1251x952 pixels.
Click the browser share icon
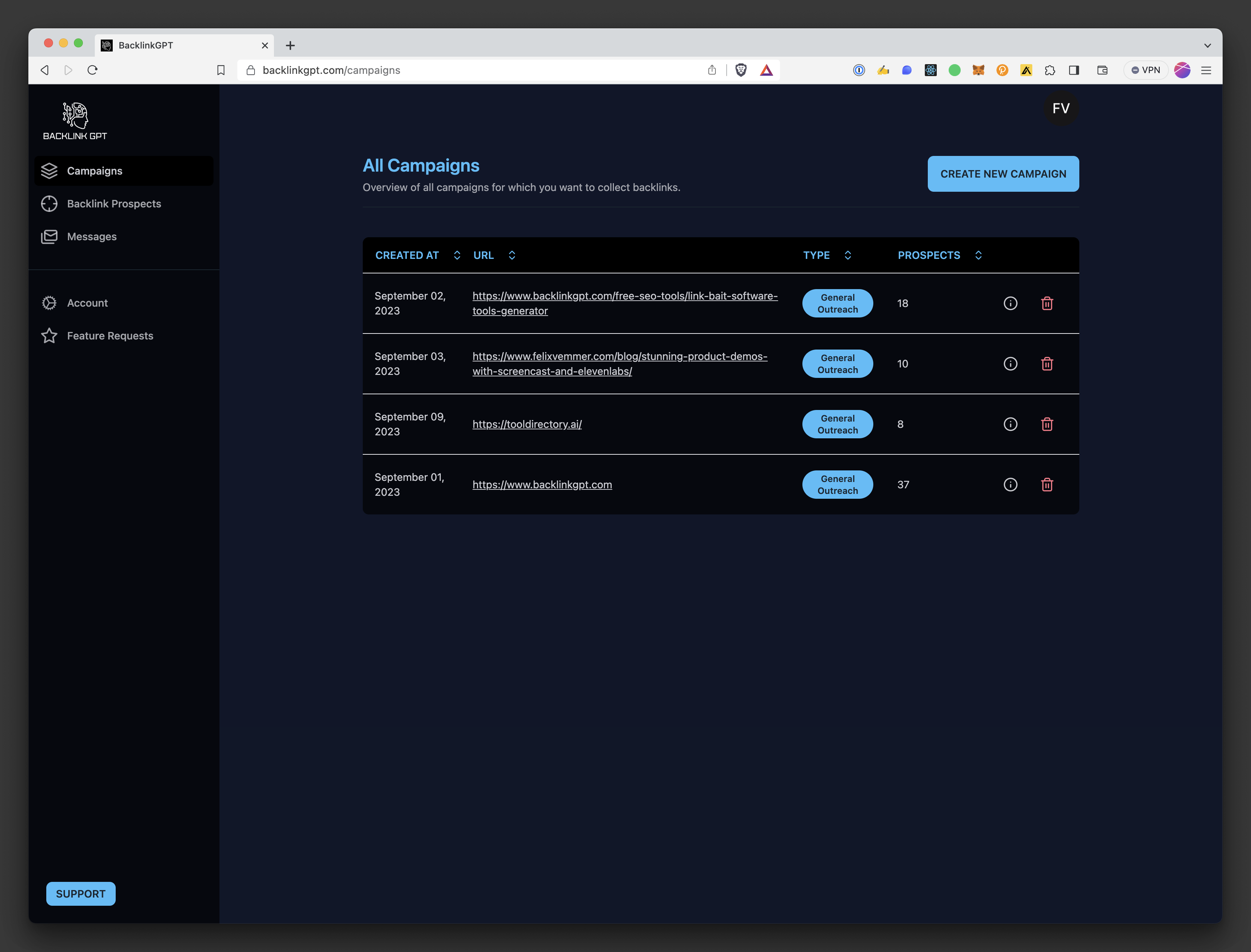pyautogui.click(x=712, y=70)
